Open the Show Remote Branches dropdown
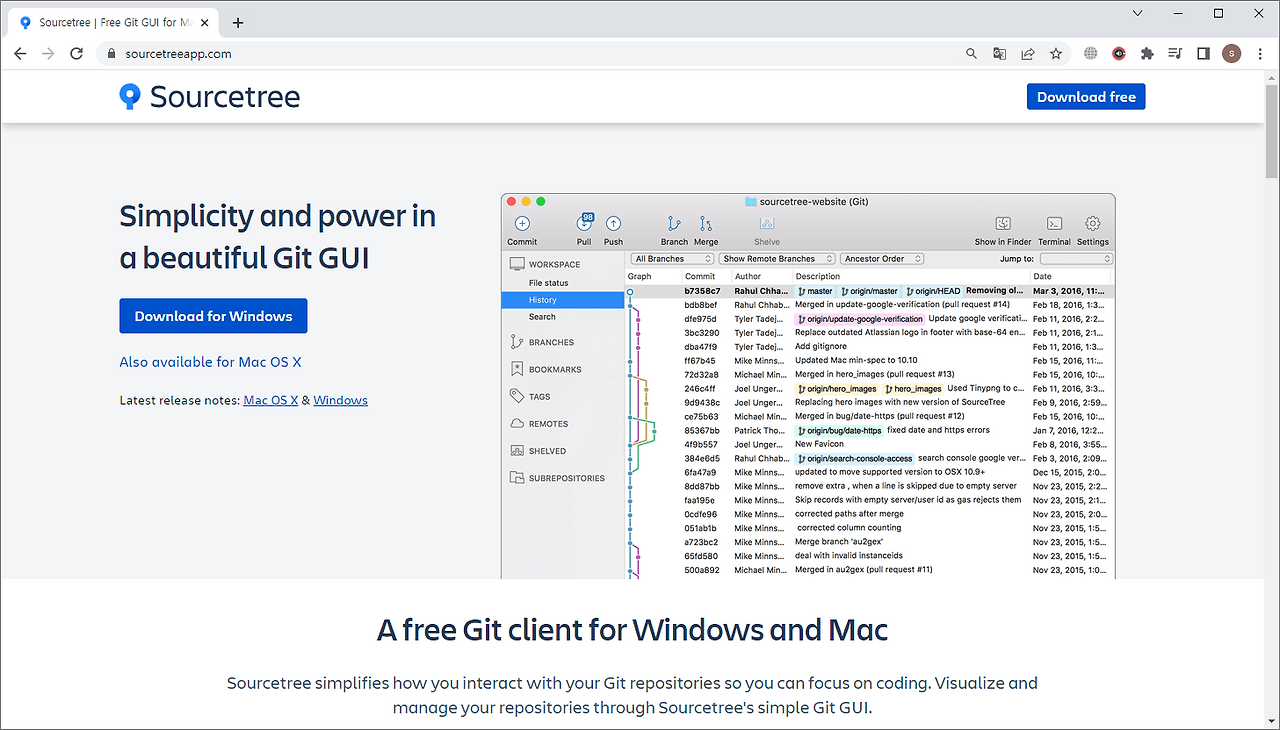Viewport: 1280px width, 730px height. coord(777,258)
